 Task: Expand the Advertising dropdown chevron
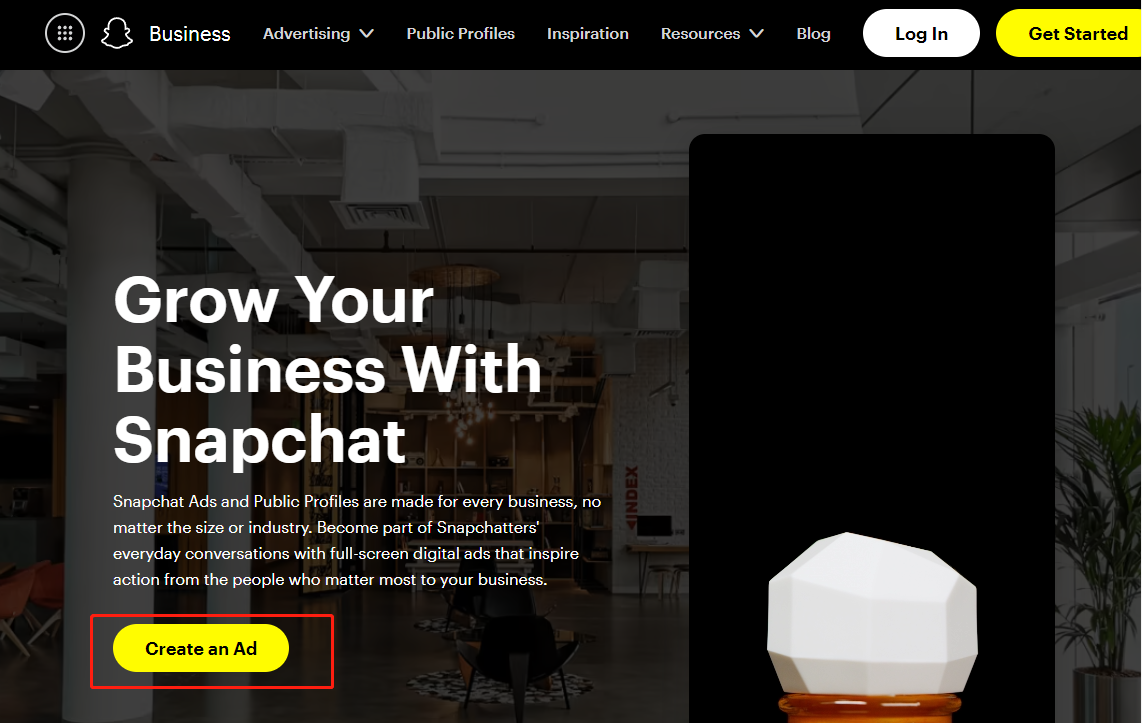click(367, 33)
